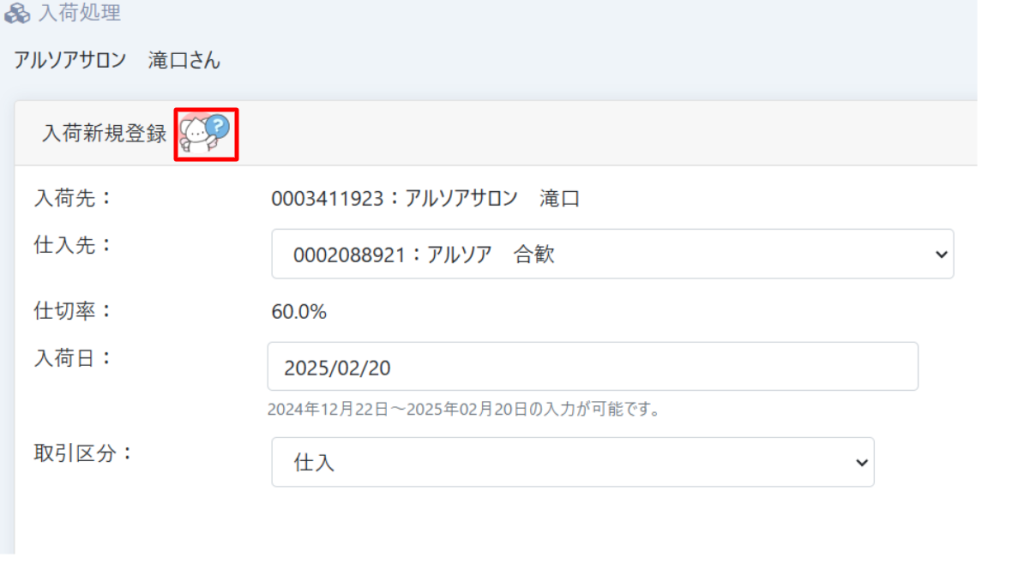
Task: Click the 取引区分 field label
Action: click(x=84, y=452)
